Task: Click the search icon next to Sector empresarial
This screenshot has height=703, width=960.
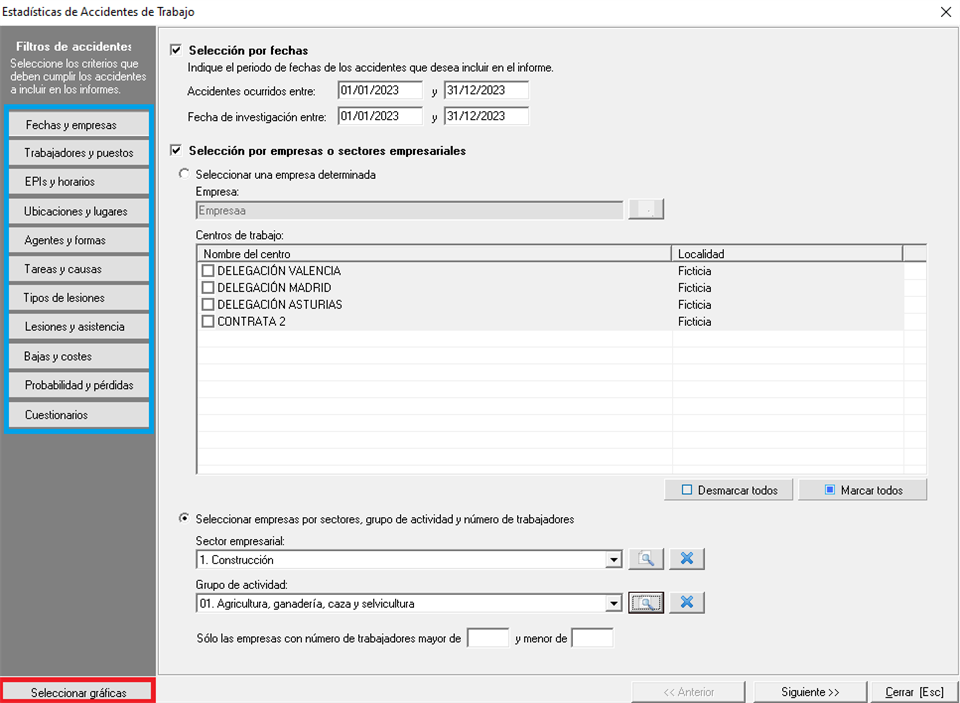Action: [646, 559]
